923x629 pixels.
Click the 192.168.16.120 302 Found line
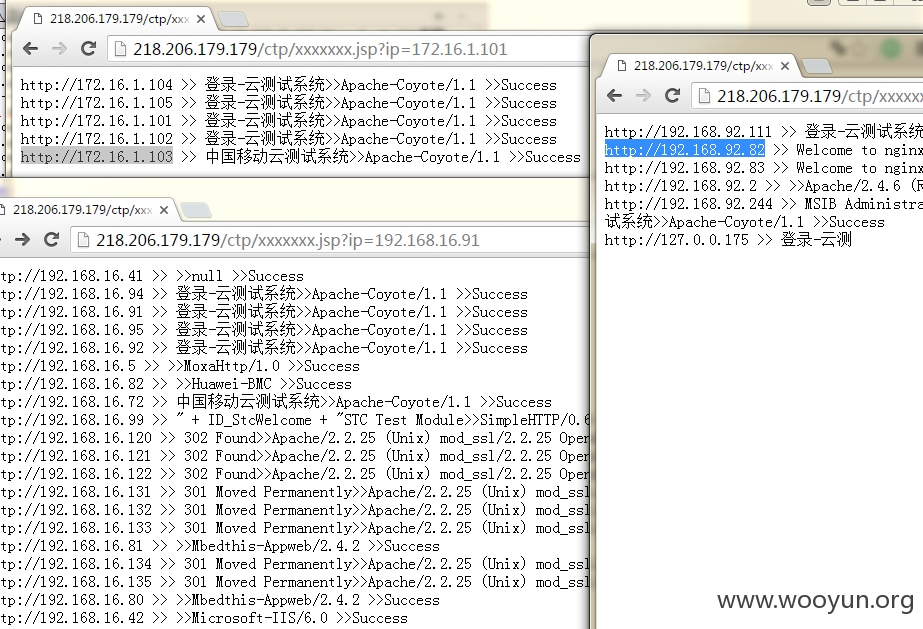(x=294, y=438)
